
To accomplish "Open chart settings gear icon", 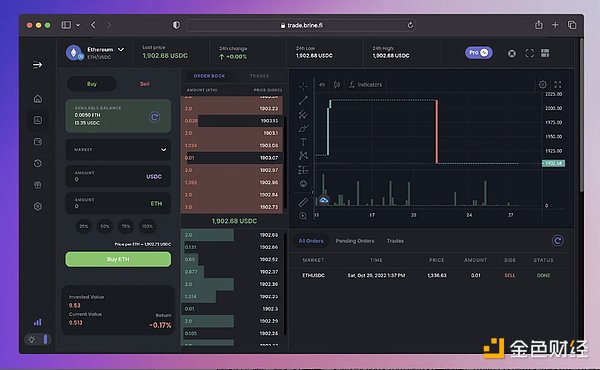I will coord(543,85).
